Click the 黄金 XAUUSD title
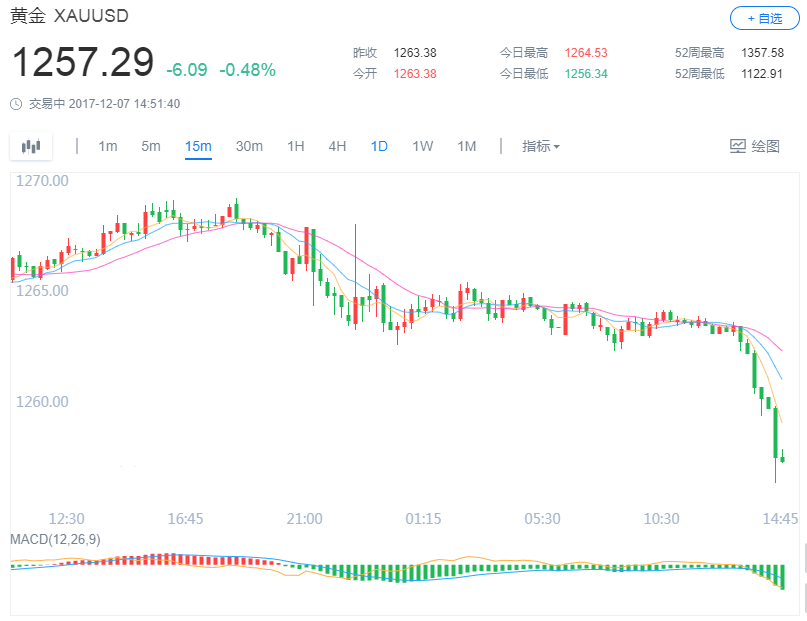 (69, 18)
